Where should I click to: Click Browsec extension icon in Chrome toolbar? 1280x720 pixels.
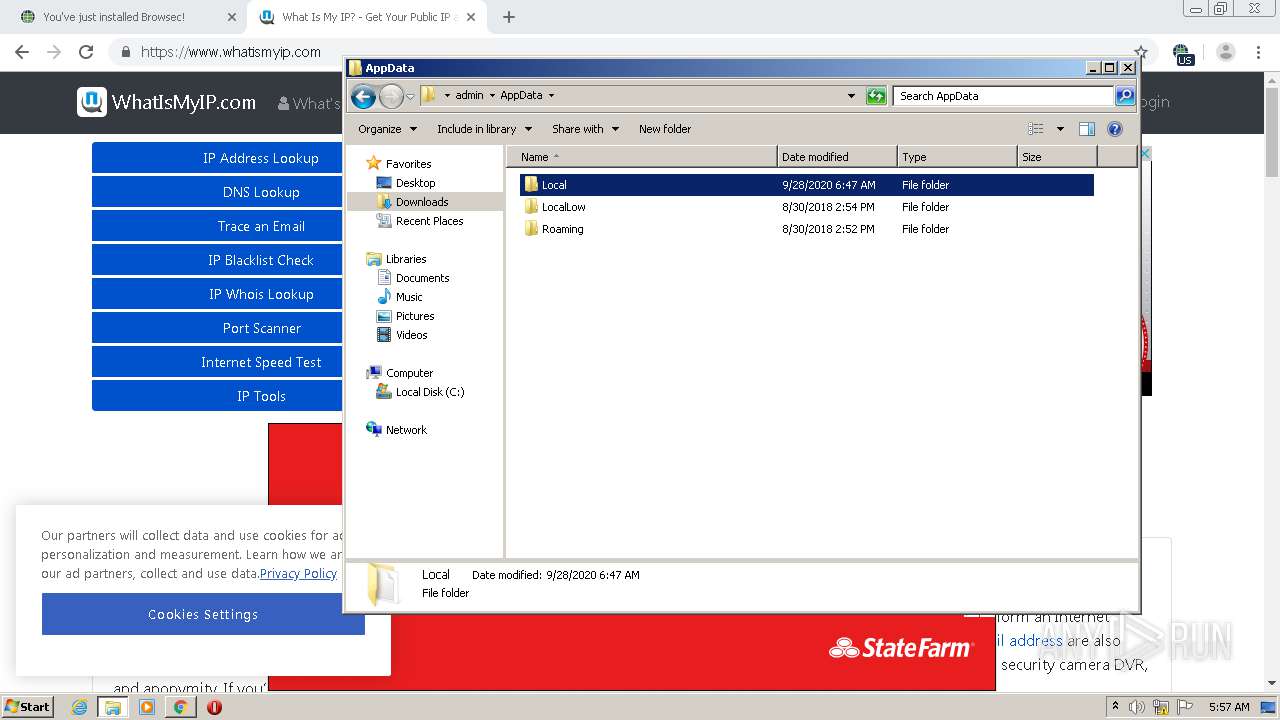point(1183,53)
